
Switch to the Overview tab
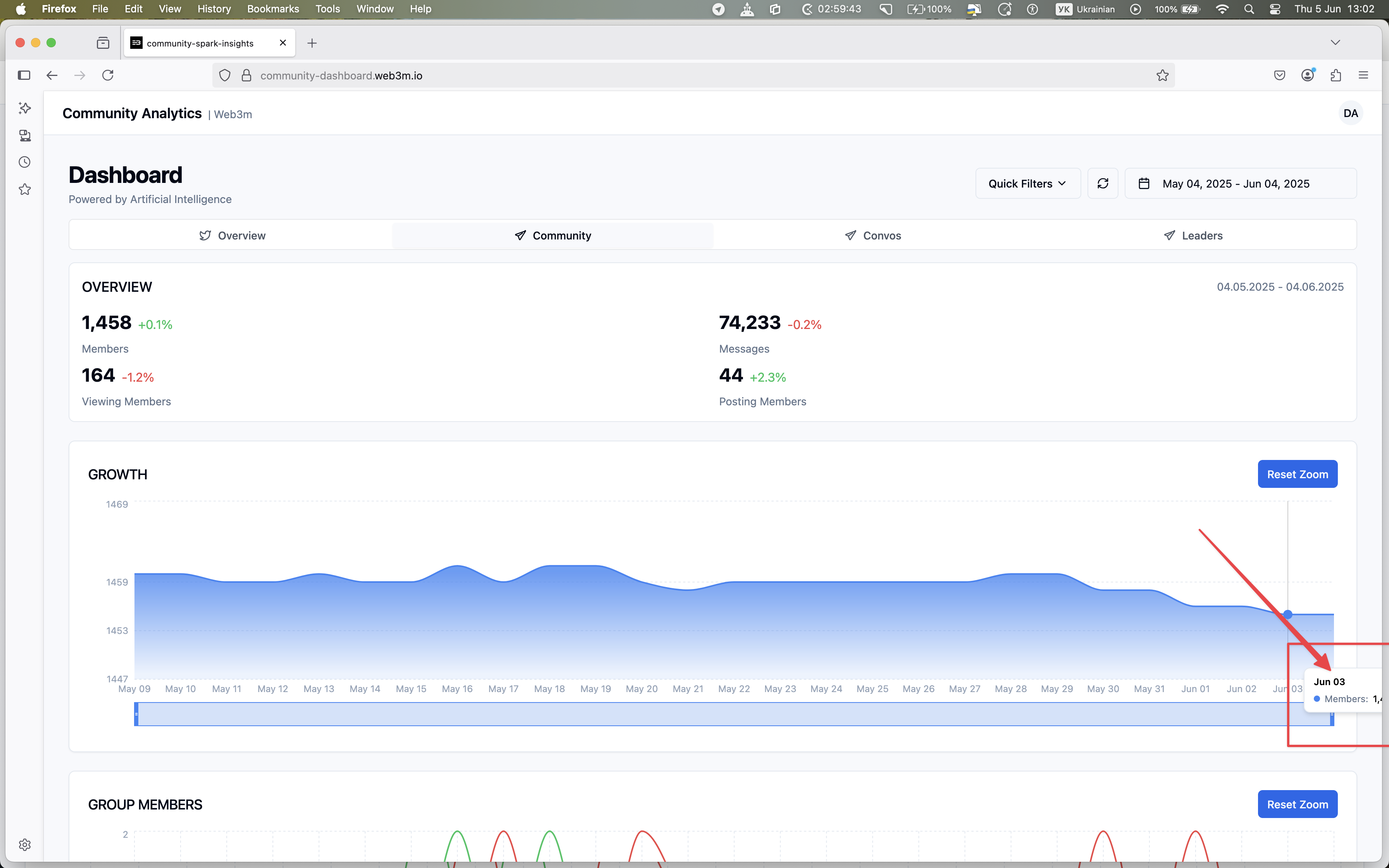click(x=232, y=235)
